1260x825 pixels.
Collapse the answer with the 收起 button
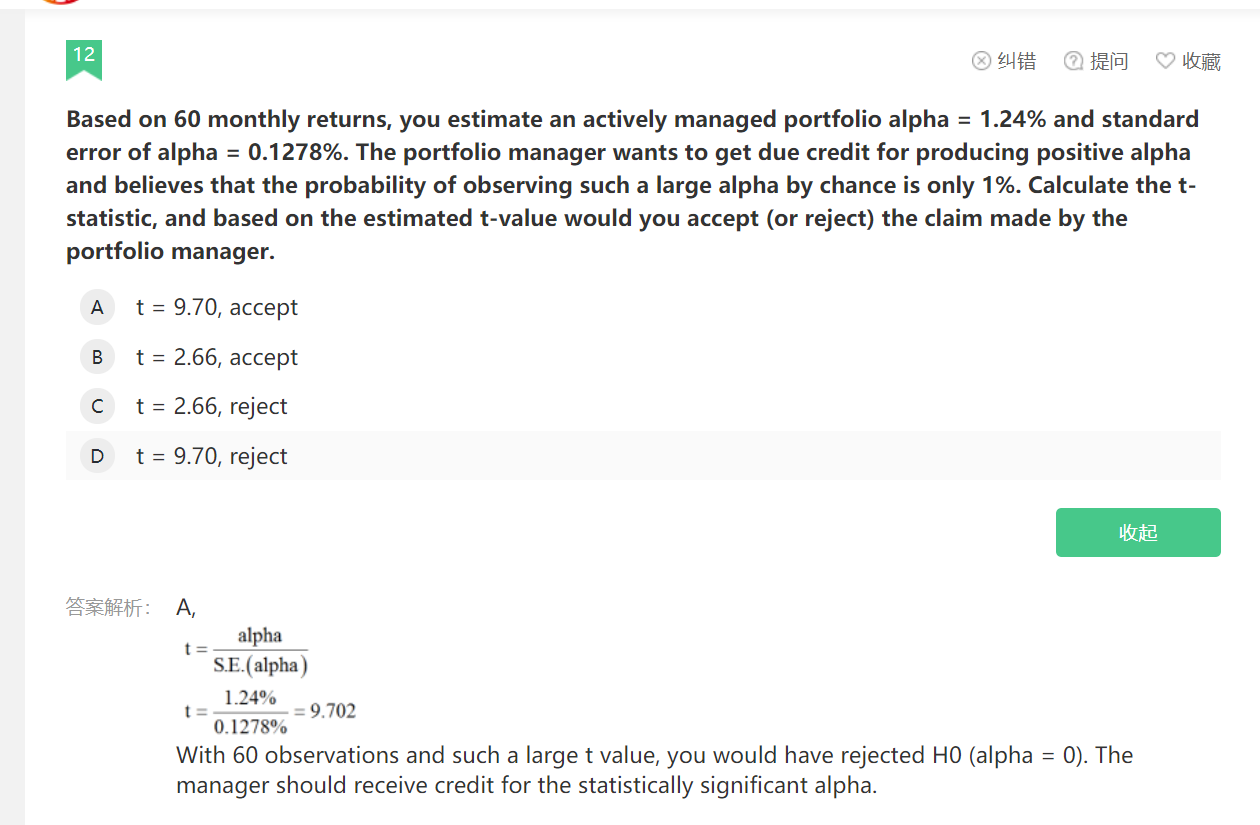pyautogui.click(x=1138, y=533)
